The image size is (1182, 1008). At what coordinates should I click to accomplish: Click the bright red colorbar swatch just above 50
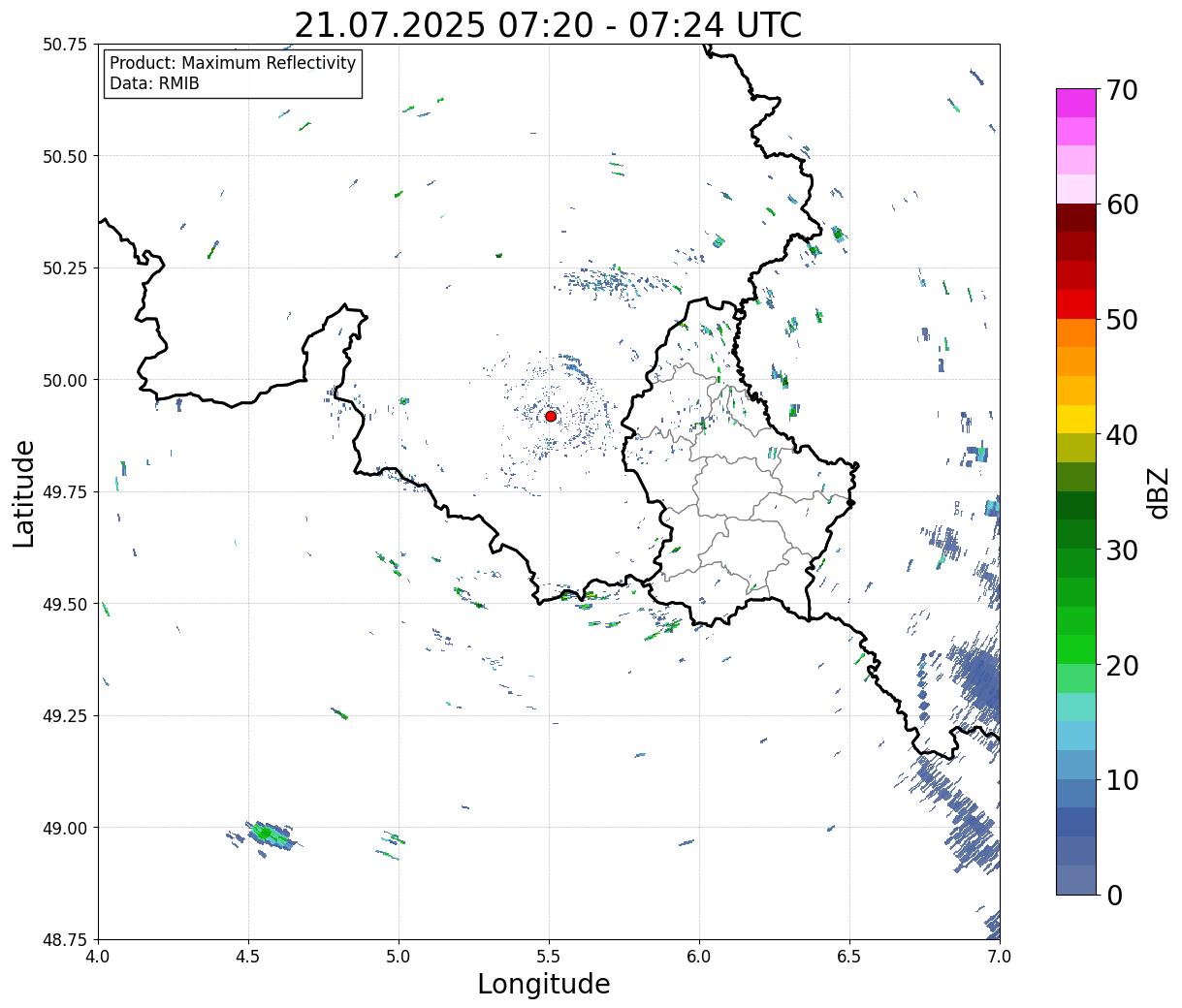pyautogui.click(x=1076, y=304)
